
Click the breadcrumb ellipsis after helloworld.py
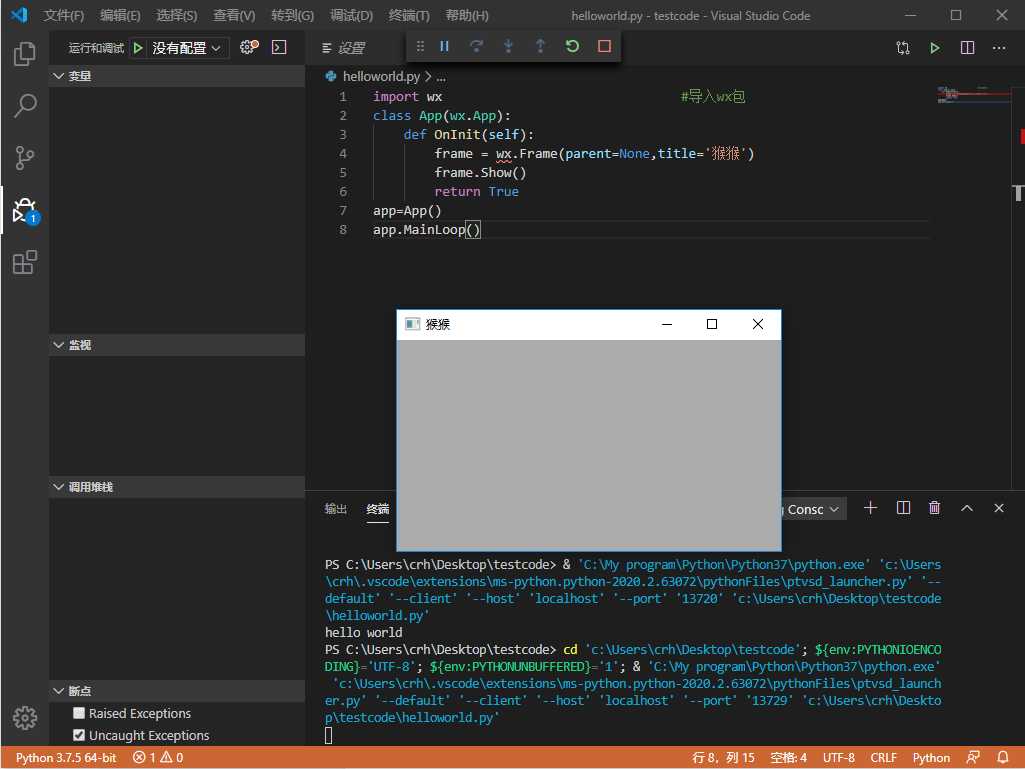pyautogui.click(x=441, y=77)
